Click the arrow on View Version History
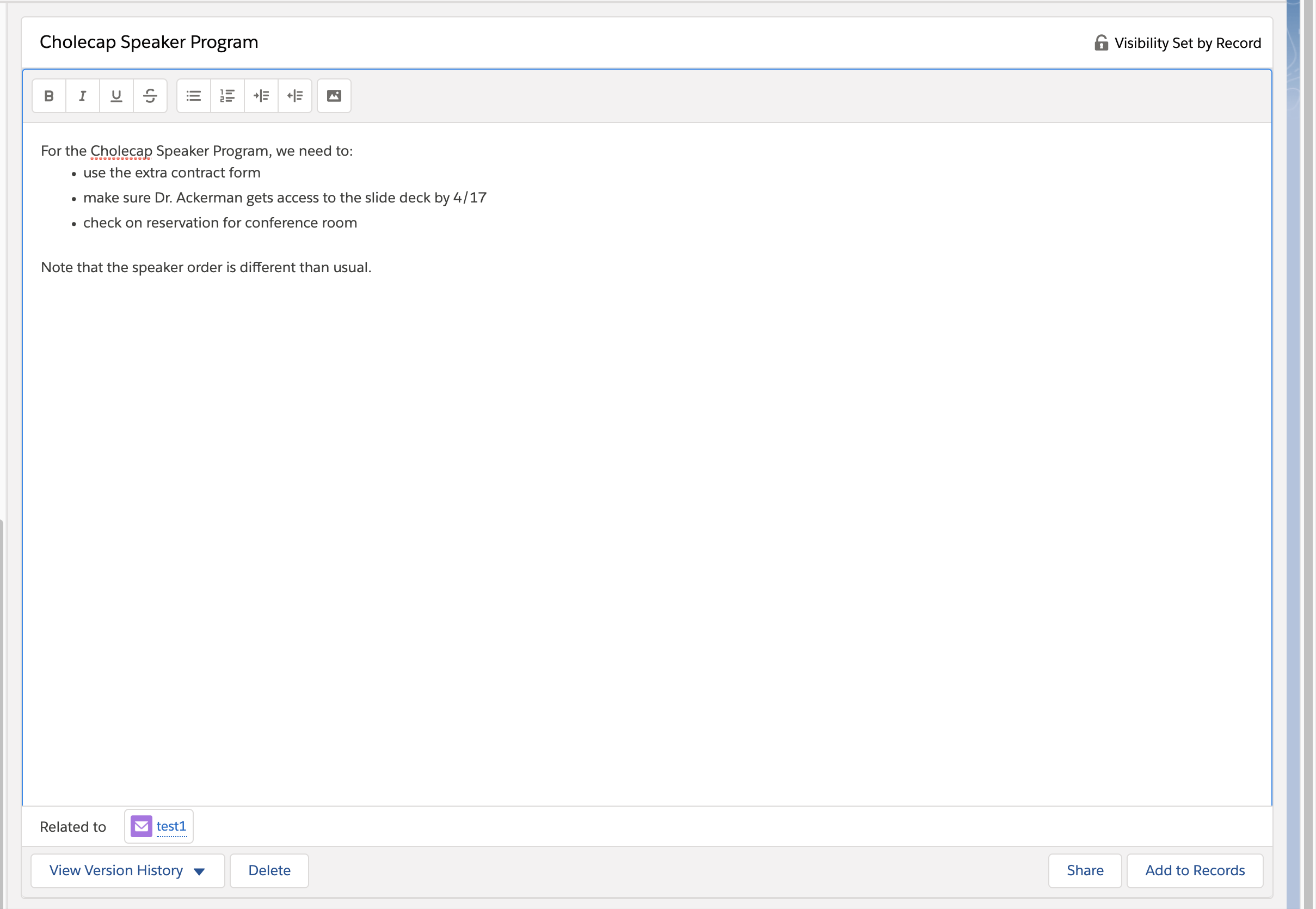The width and height of the screenshot is (1316, 909). tap(199, 871)
